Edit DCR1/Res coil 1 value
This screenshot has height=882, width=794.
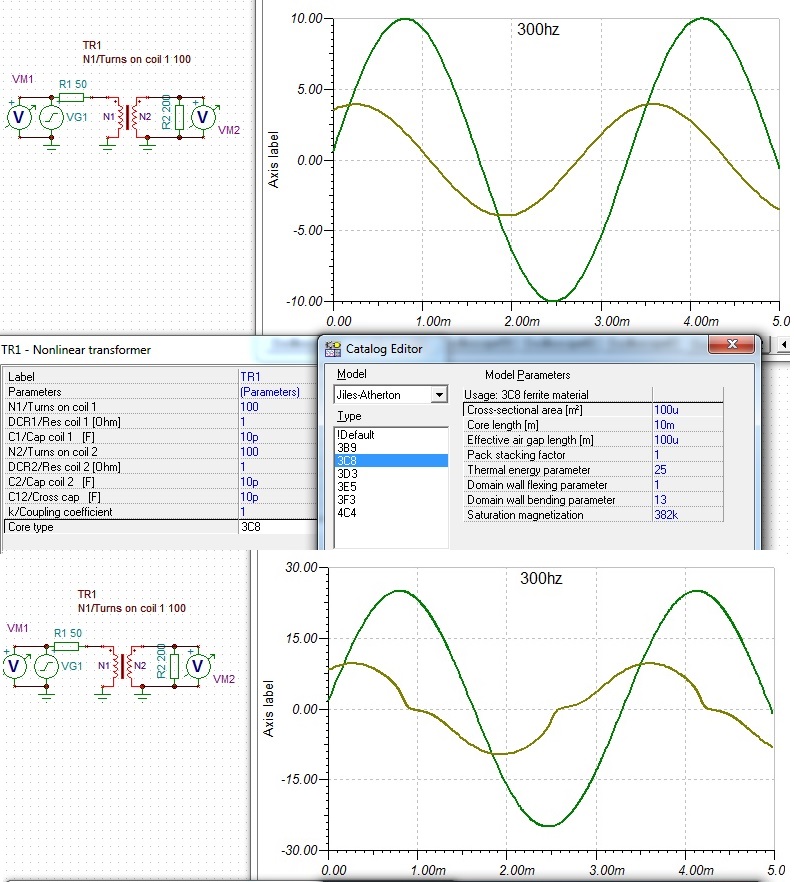278,421
